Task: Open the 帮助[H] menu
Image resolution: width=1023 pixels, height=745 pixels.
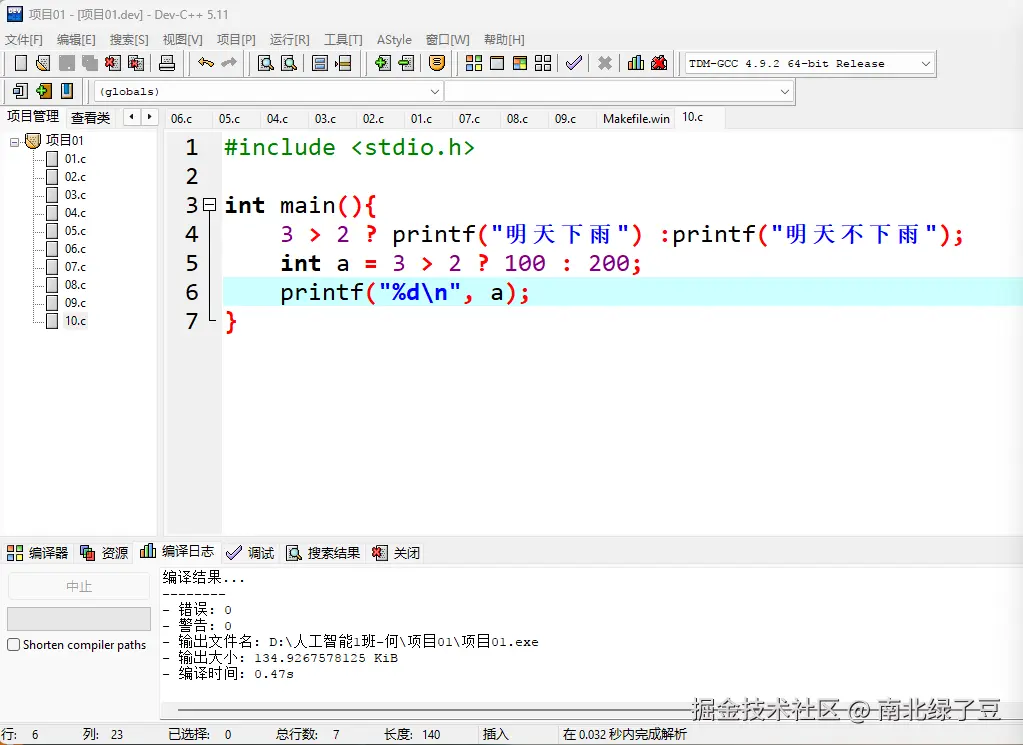Action: [x=504, y=40]
